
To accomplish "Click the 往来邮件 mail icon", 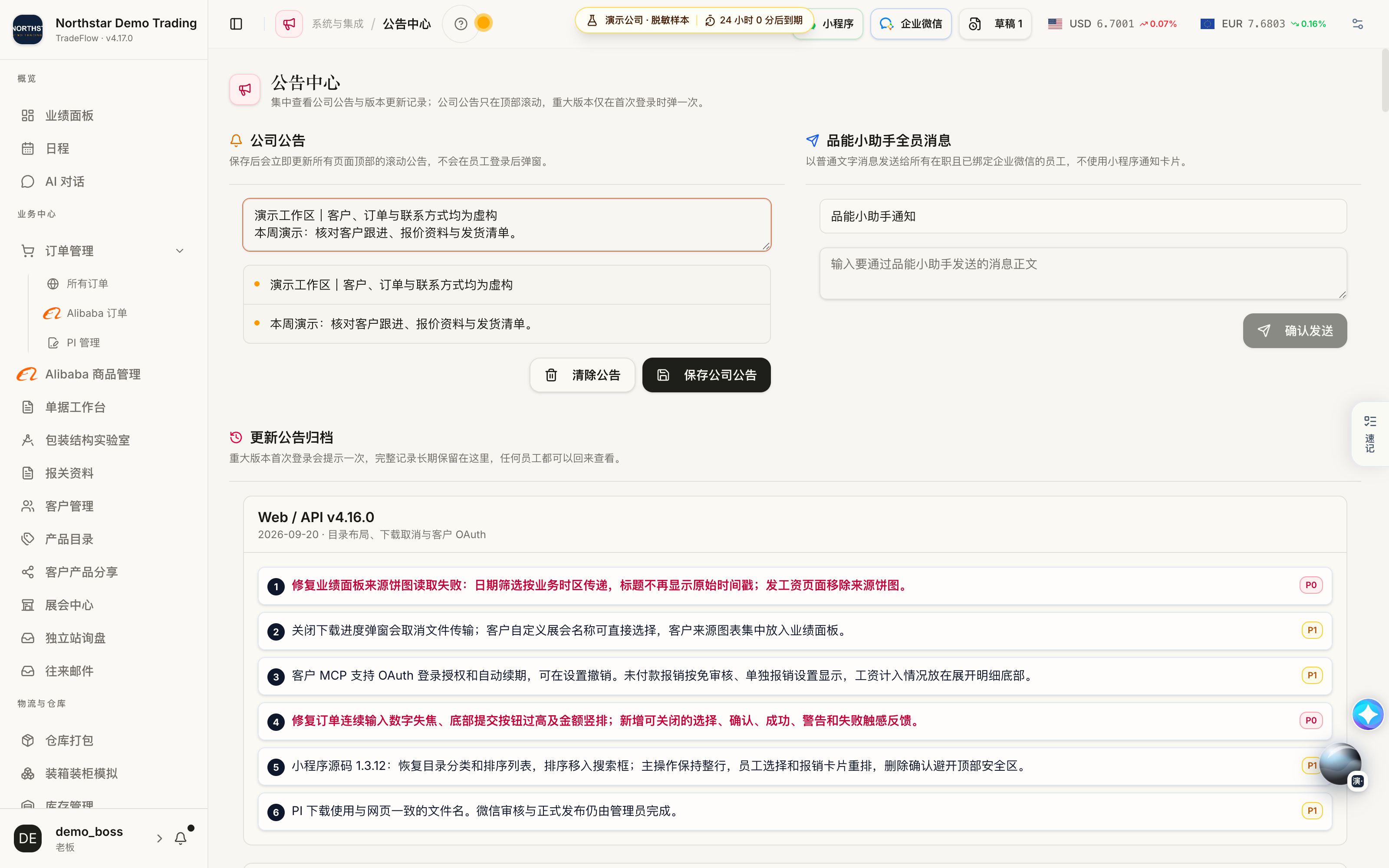I will tap(27, 671).
